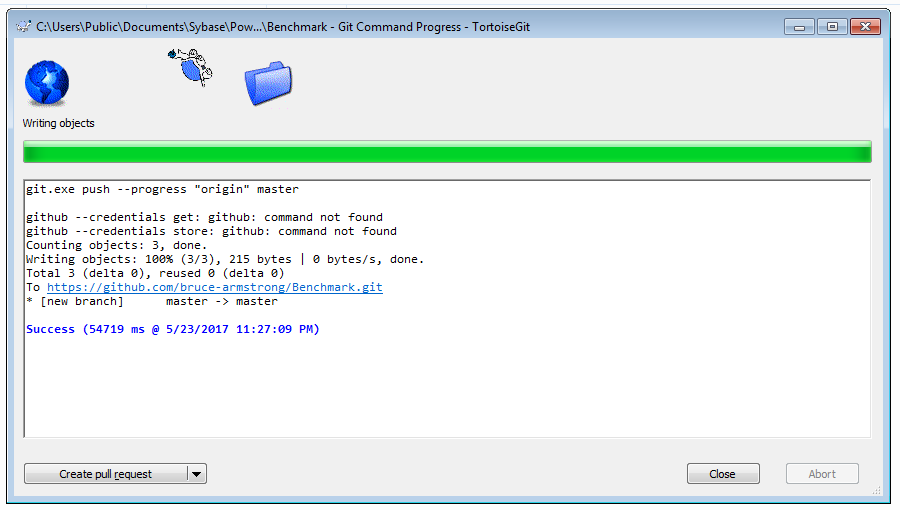Viewport: 900px width, 510px height.
Task: Click the '[new branch] master -> master' line
Action: [x=152, y=301]
